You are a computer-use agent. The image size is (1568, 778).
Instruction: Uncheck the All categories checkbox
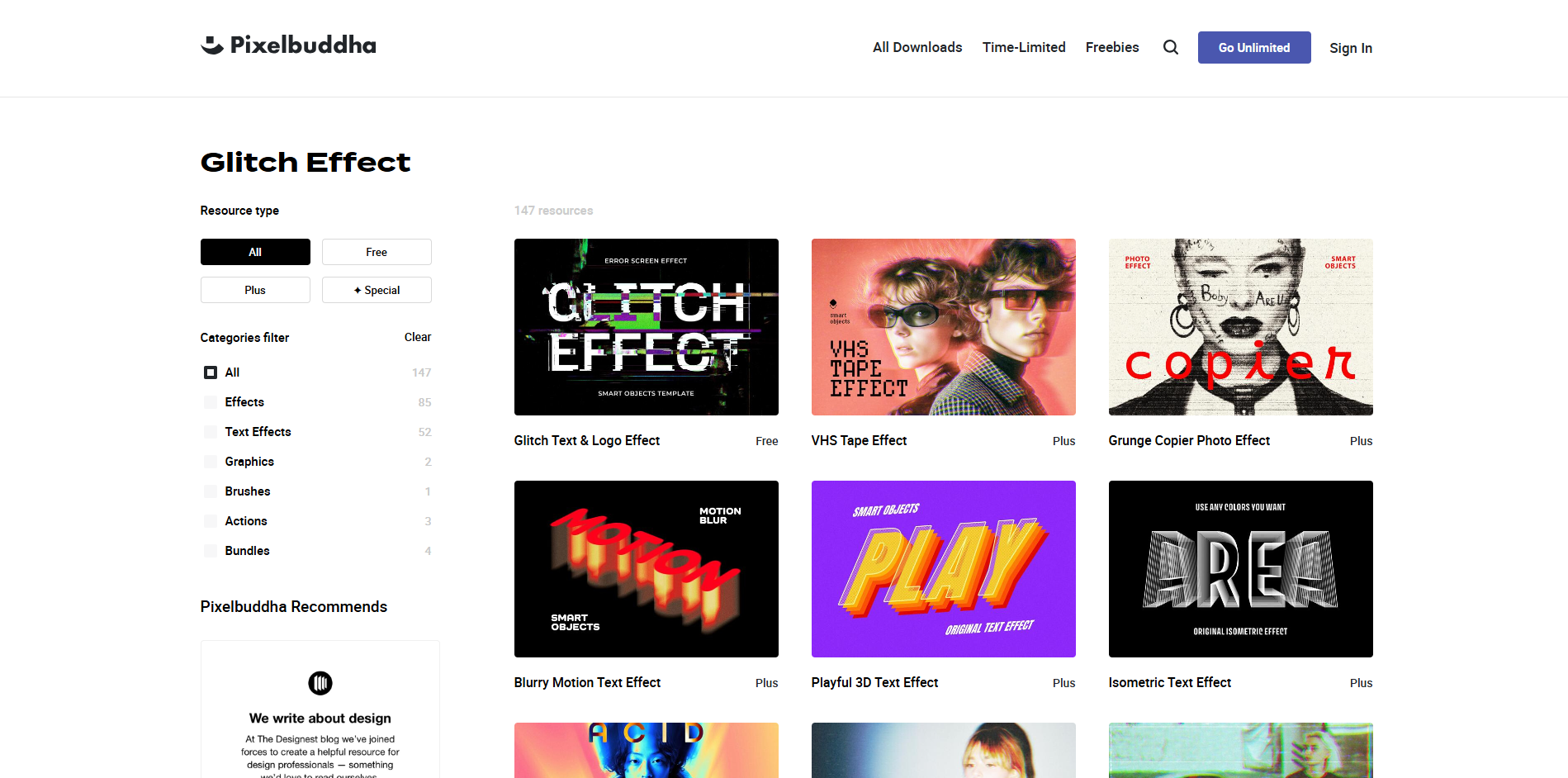click(210, 372)
